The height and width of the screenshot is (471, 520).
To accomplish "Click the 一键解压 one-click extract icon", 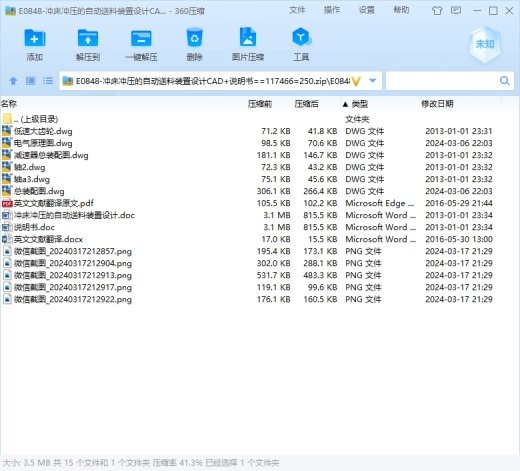I will [141, 38].
